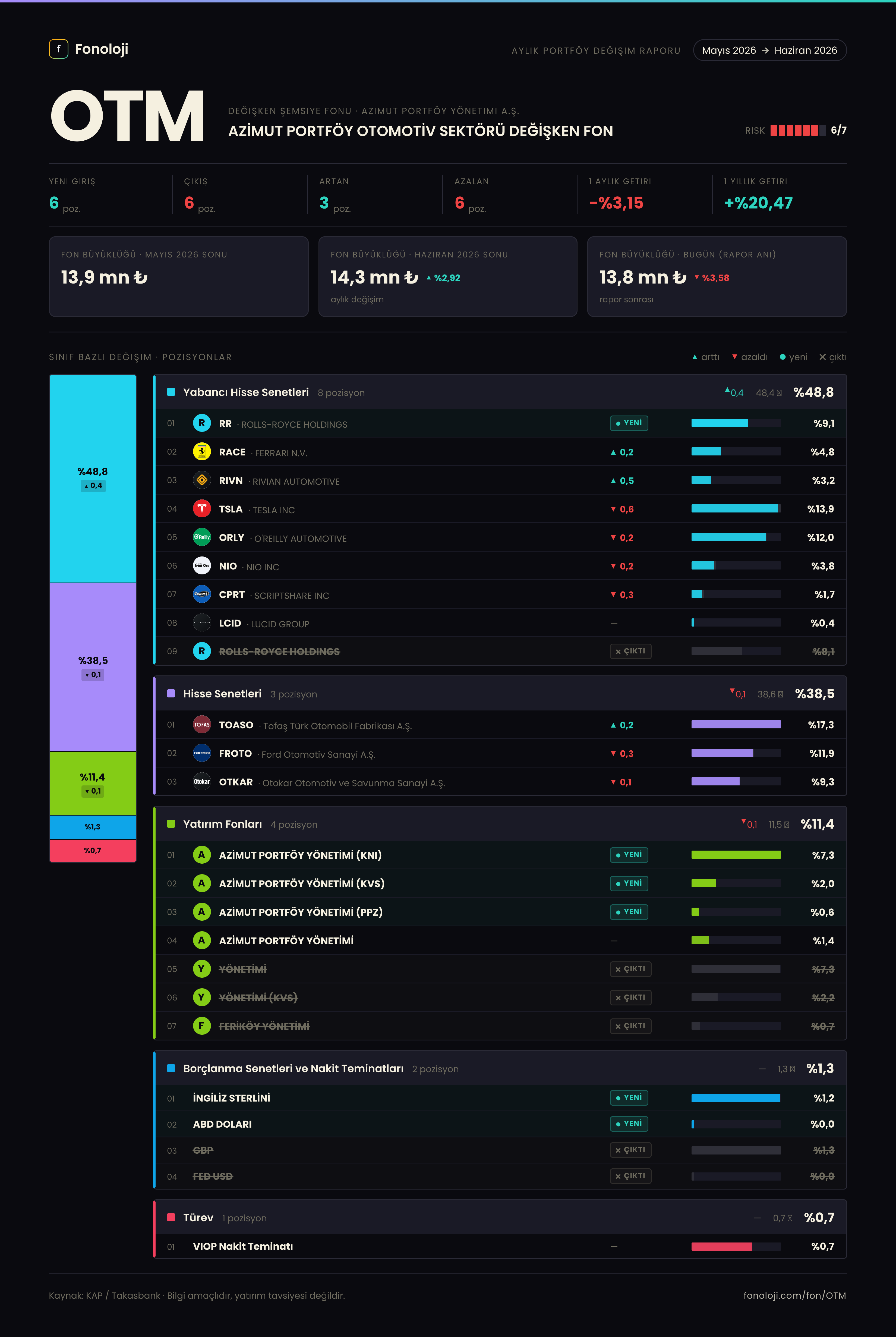
Task: Click the blue %1,3 segment in the stacked bar
Action: point(93,827)
